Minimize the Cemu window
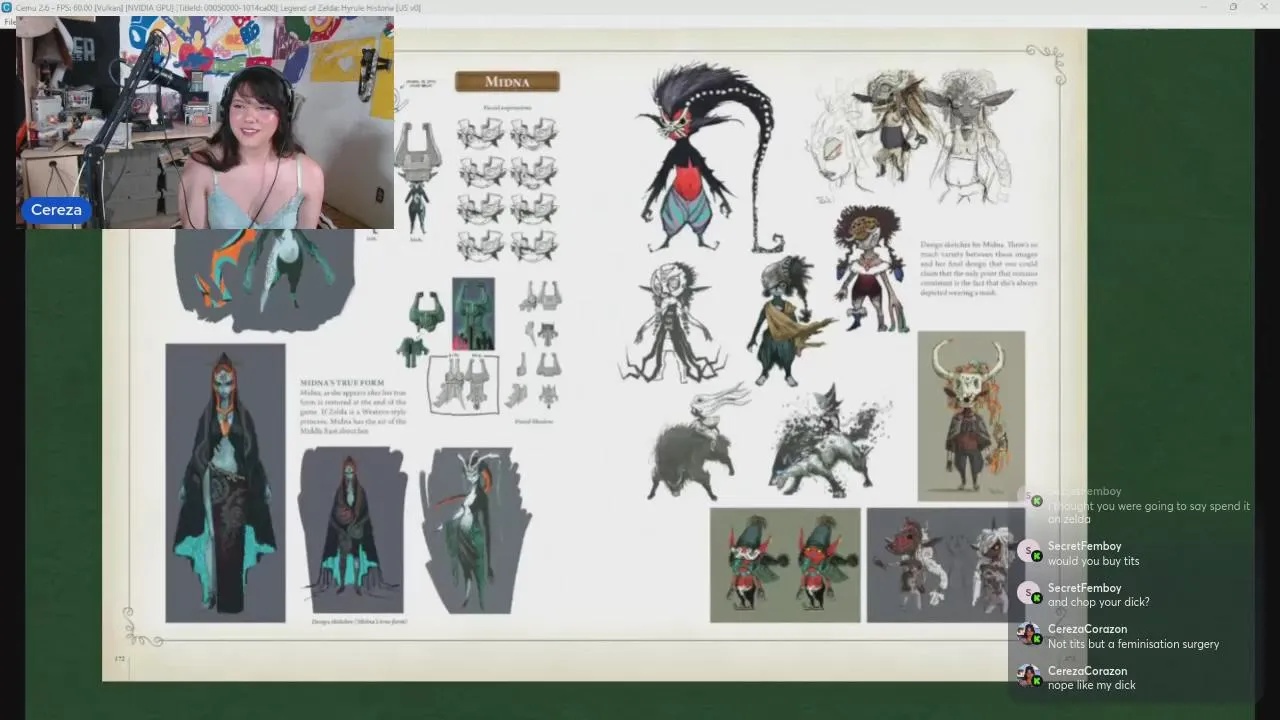The image size is (1280, 720). 1204,7
